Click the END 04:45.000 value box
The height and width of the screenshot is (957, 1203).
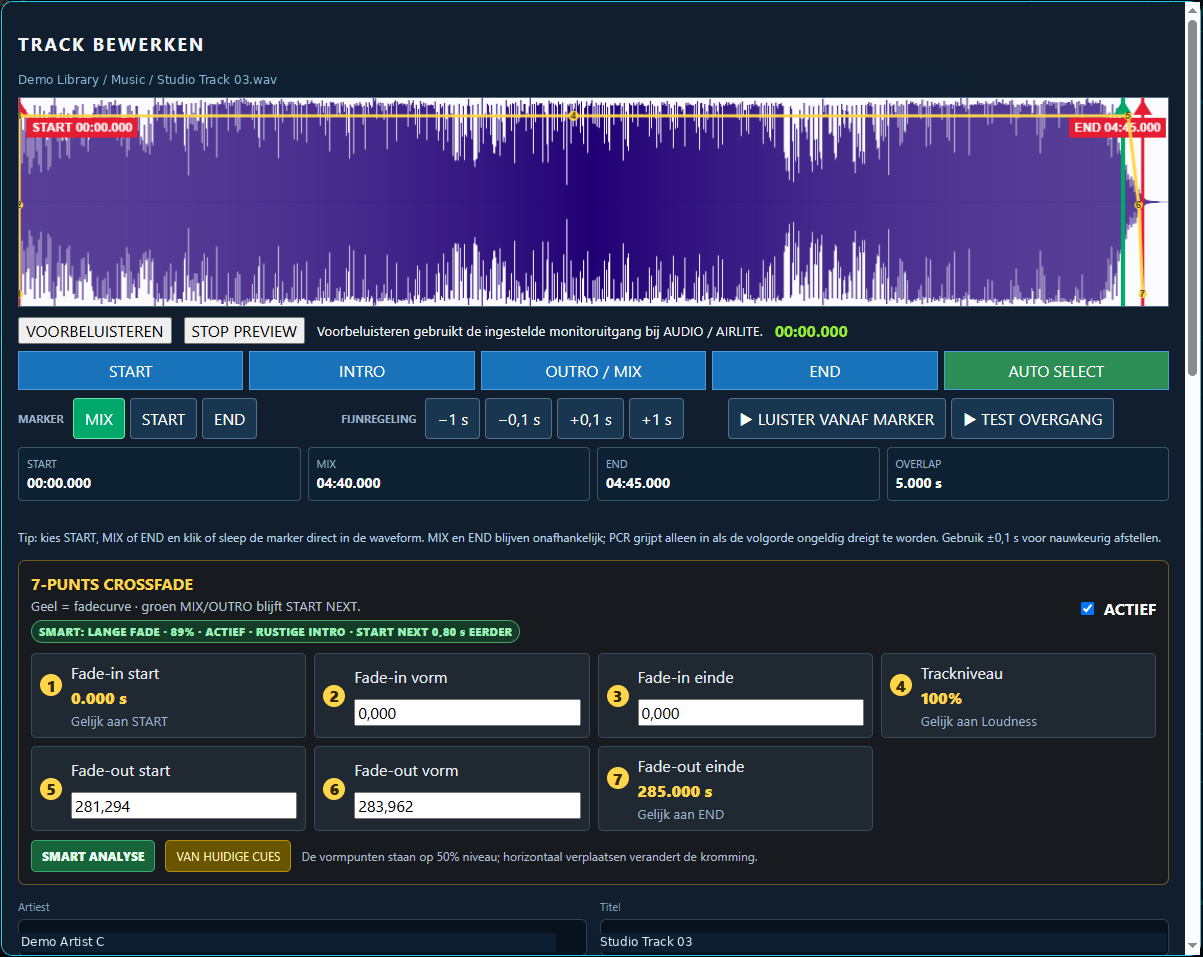pos(738,474)
